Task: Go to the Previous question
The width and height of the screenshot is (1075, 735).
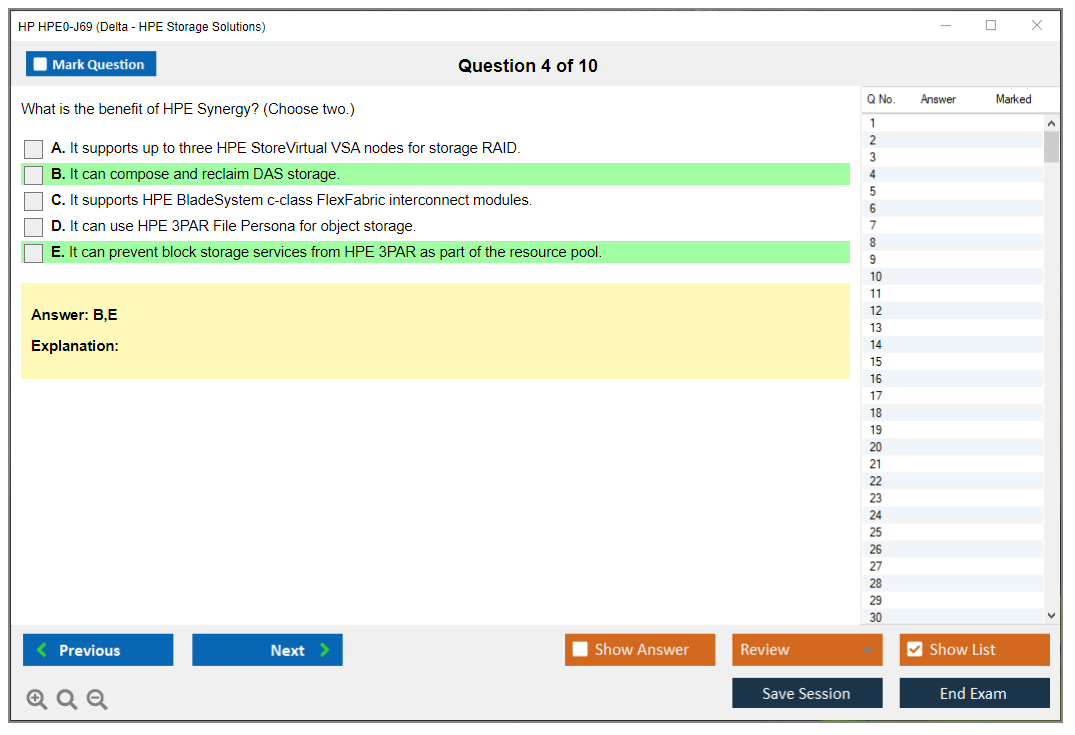Action: [x=98, y=650]
